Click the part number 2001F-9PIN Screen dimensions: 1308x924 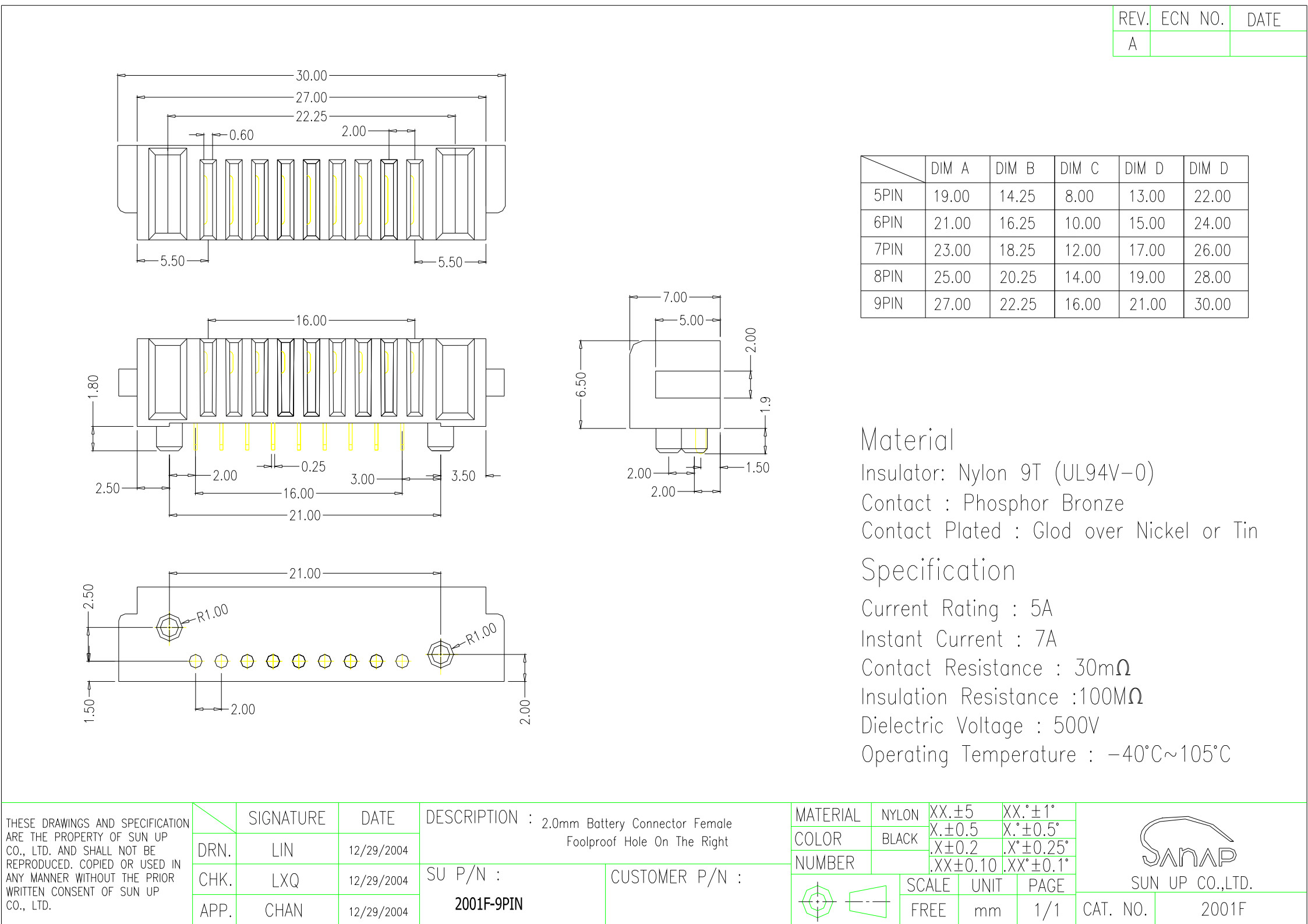pyautogui.click(x=489, y=904)
